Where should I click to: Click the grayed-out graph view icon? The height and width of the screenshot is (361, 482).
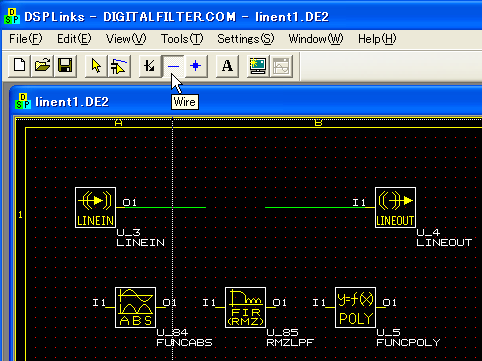click(x=281, y=66)
